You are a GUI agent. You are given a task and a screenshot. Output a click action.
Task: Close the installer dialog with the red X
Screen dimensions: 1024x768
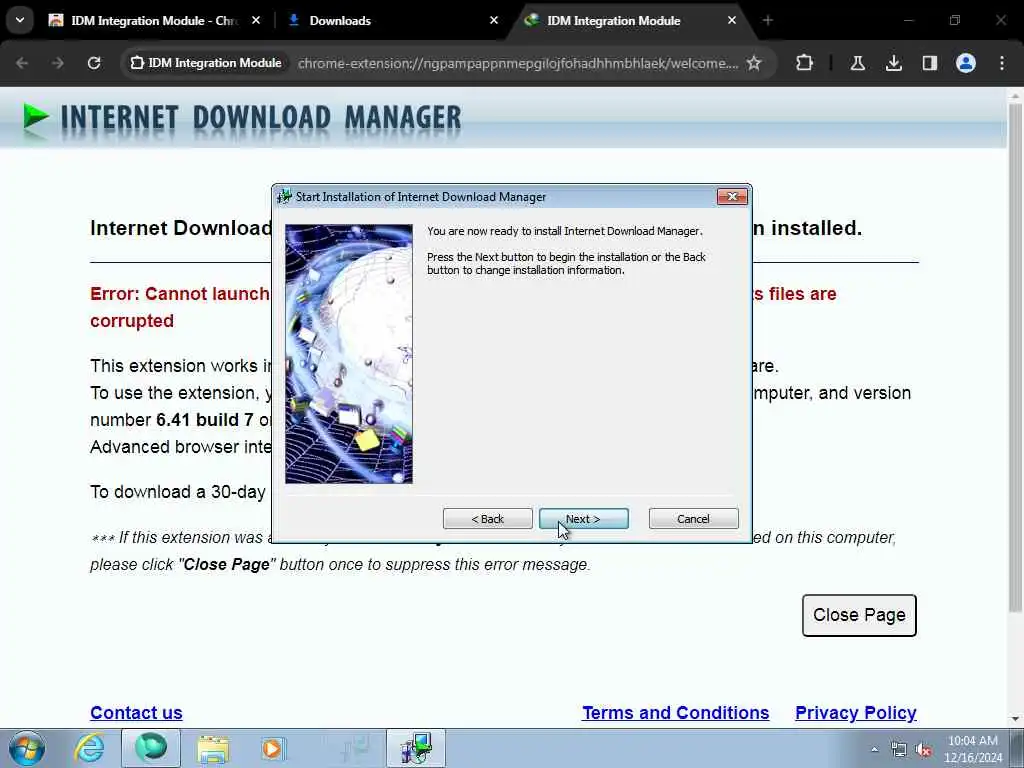[731, 197]
